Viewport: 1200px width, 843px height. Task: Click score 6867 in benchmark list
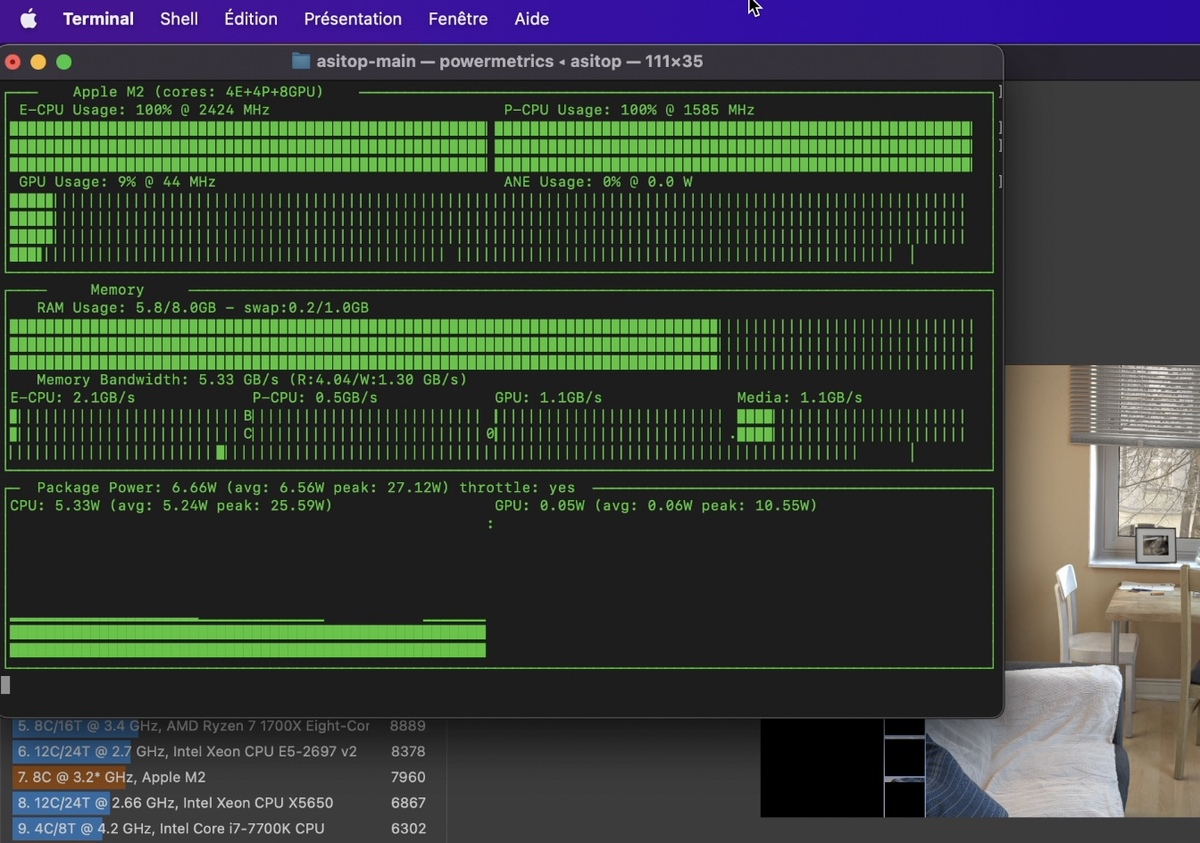click(407, 803)
